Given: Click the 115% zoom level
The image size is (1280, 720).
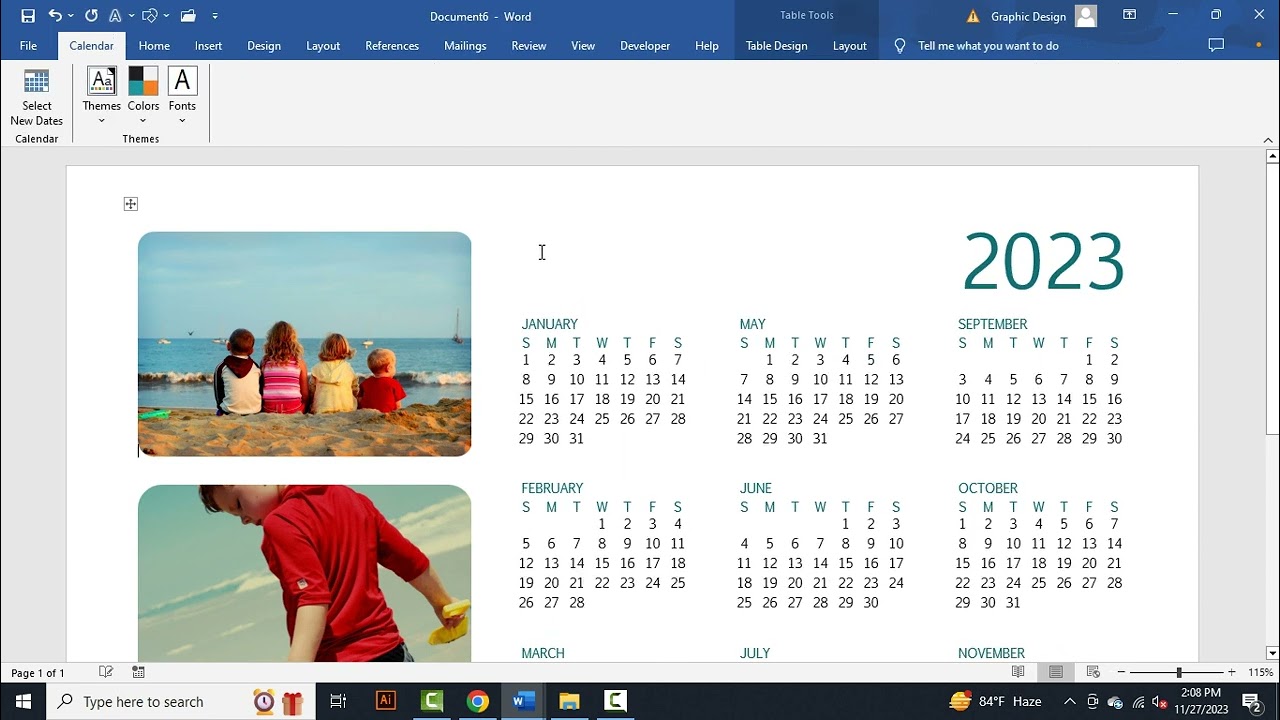Looking at the screenshot, I should tap(1259, 673).
